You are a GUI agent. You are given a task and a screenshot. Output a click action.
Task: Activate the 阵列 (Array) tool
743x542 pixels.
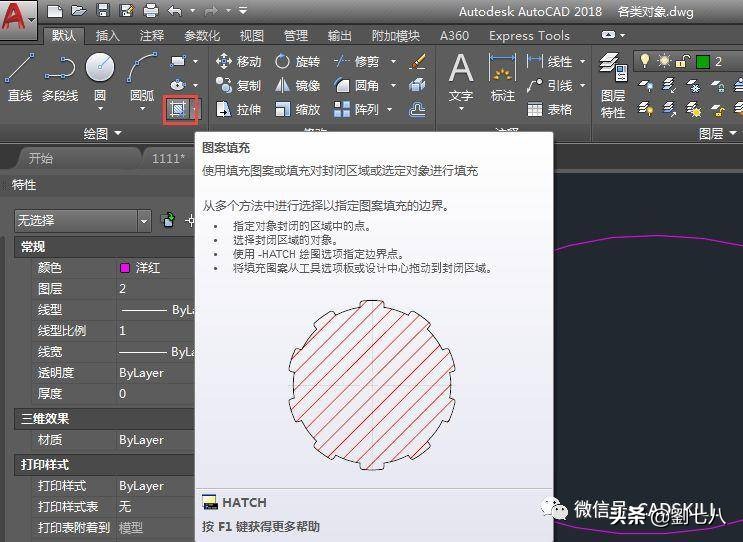point(356,109)
